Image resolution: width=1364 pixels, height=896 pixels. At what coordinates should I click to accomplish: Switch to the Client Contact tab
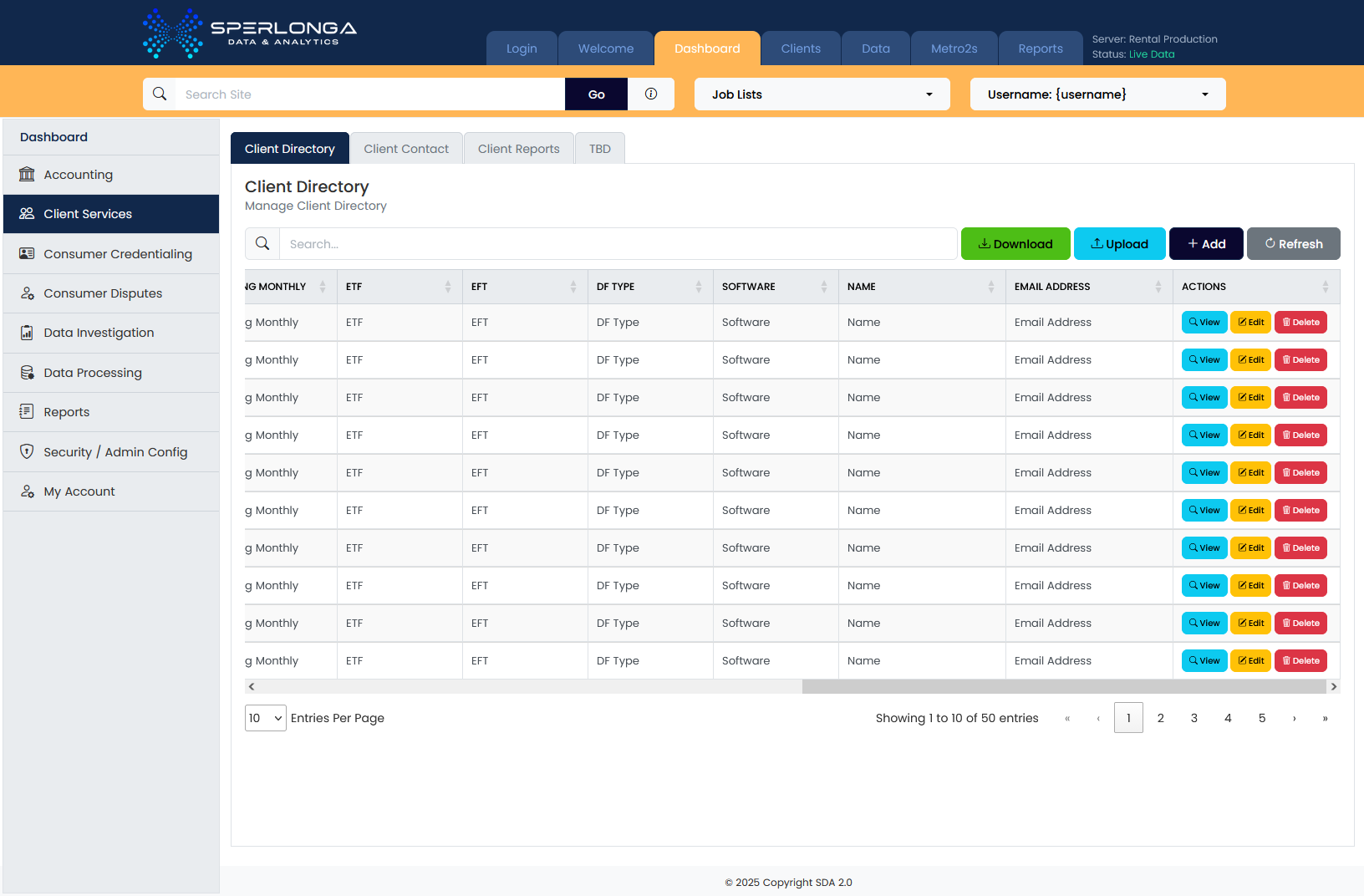(x=406, y=149)
